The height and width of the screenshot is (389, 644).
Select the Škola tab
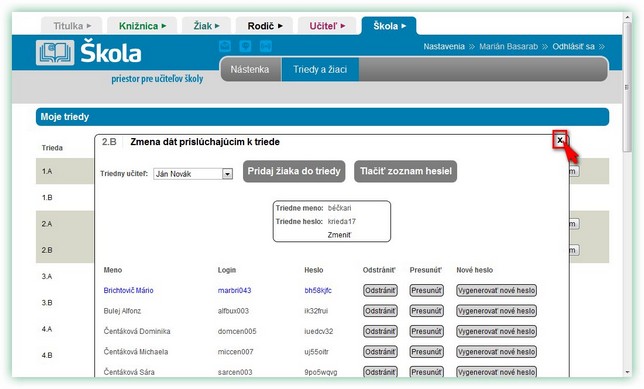(x=389, y=26)
